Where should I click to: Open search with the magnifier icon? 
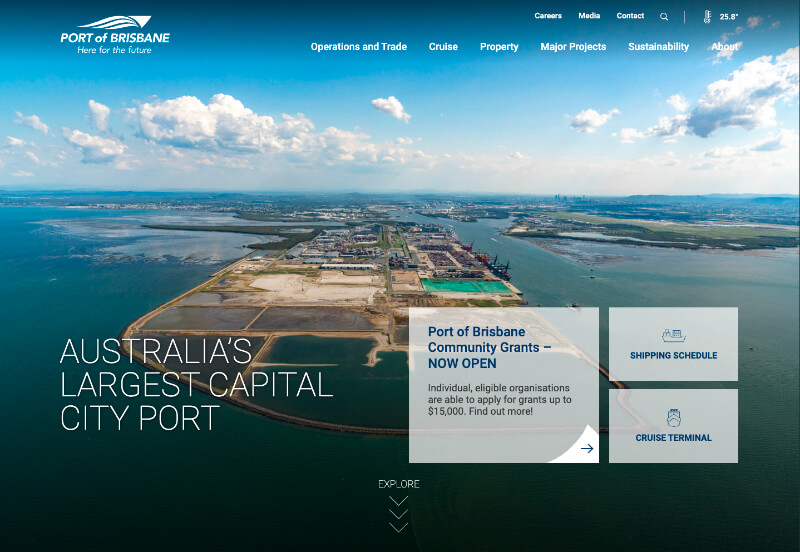pos(664,17)
